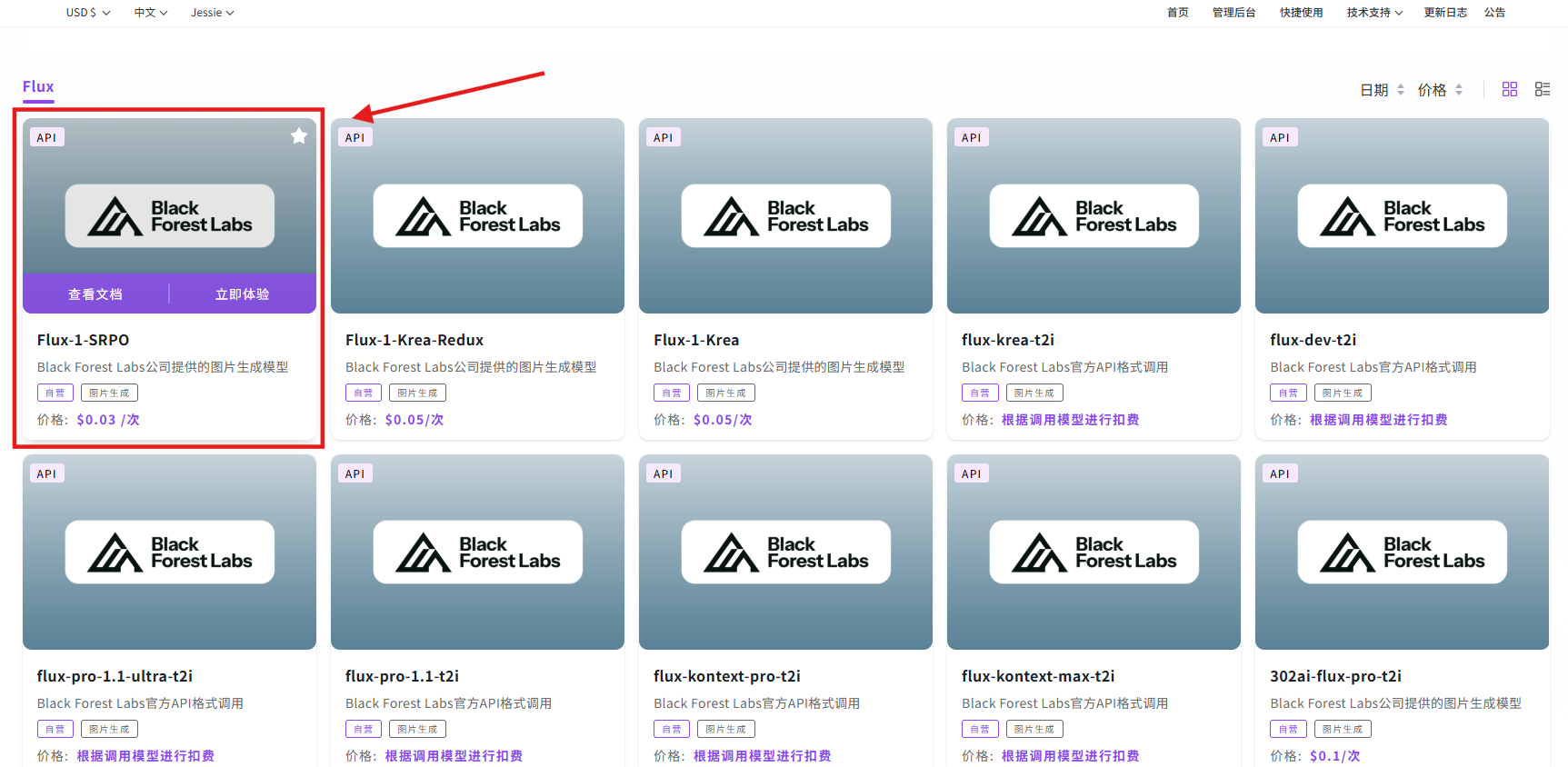The image size is (1568, 767).
Task: Favorite Flux-1-SRPO with the star icon
Action: [x=298, y=136]
